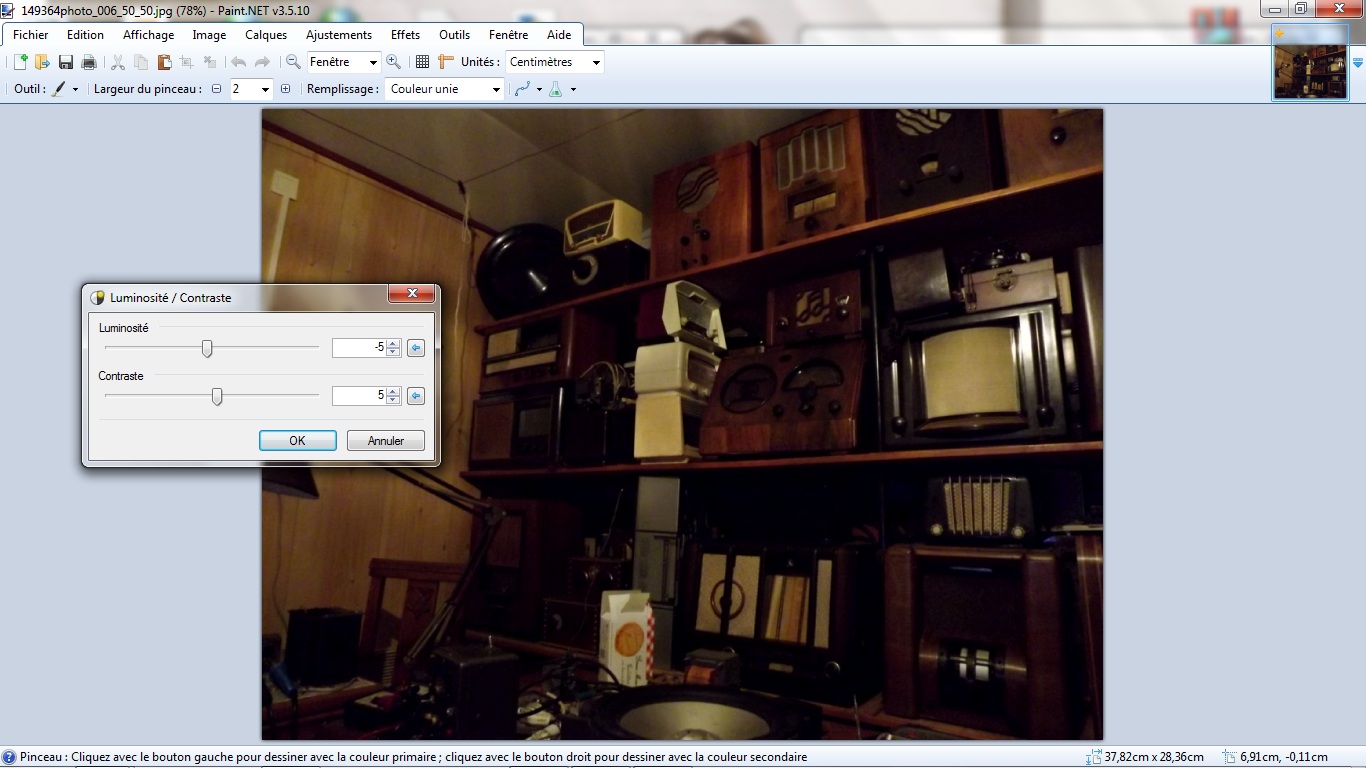Reset Luminosité with its blue arrow button

416,348
